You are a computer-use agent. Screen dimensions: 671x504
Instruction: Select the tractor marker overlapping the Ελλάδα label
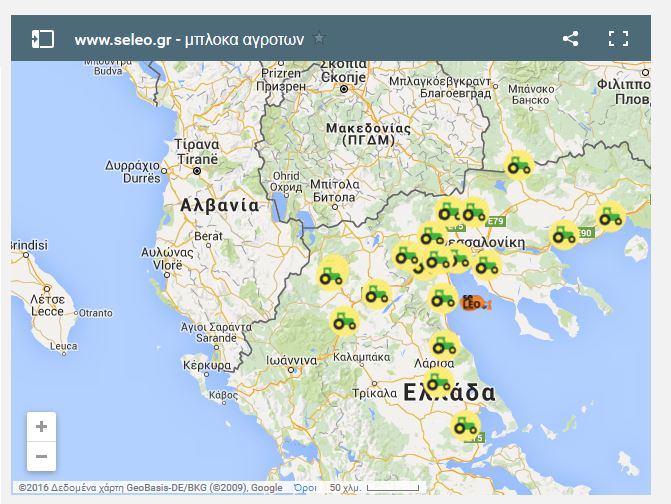click(438, 382)
